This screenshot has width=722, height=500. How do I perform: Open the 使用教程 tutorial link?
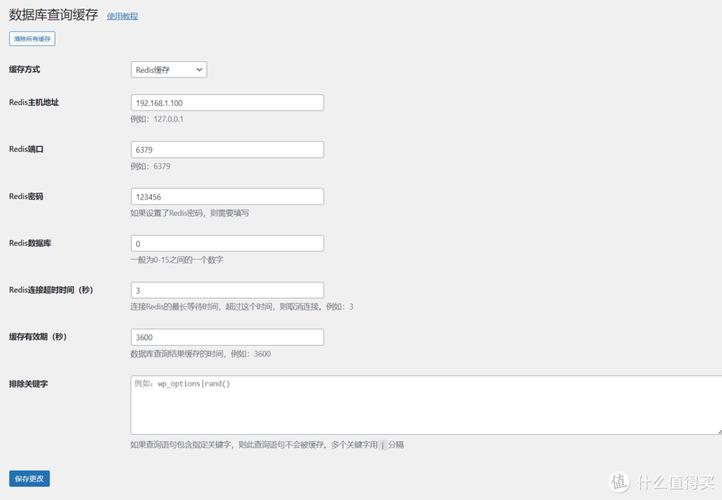tap(122, 17)
